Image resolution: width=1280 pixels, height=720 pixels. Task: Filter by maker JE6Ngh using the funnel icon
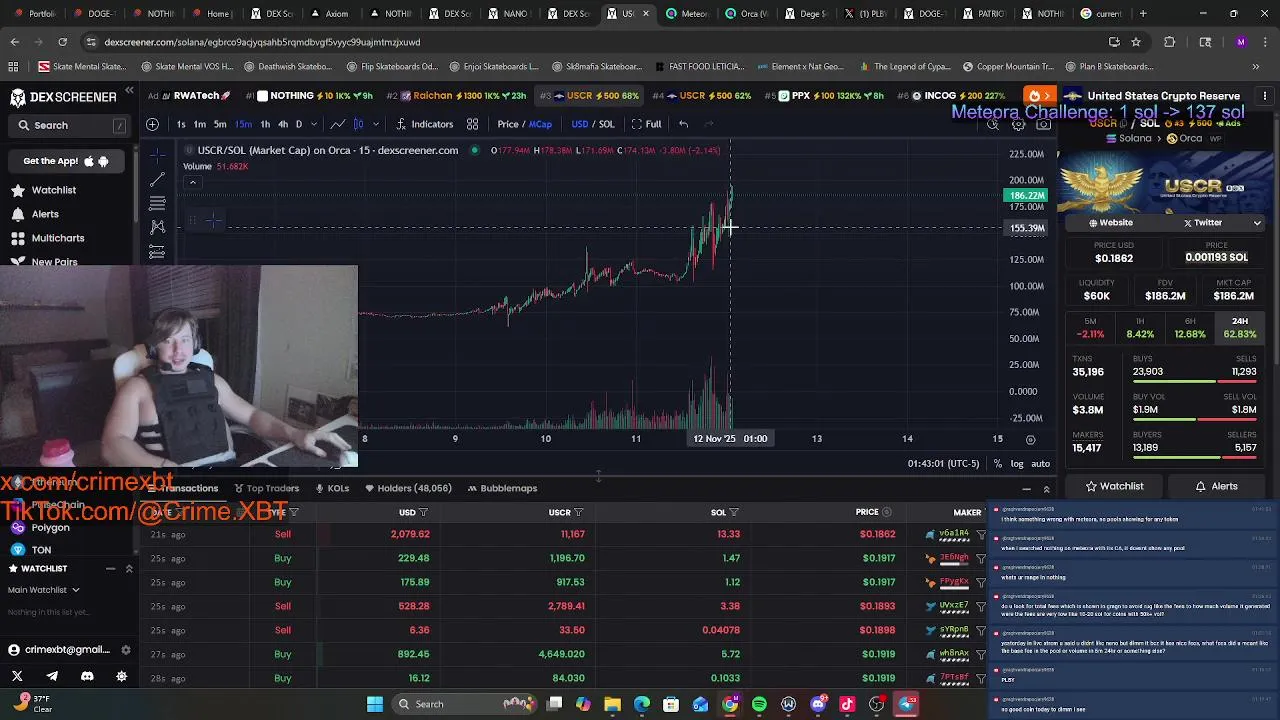(980, 558)
